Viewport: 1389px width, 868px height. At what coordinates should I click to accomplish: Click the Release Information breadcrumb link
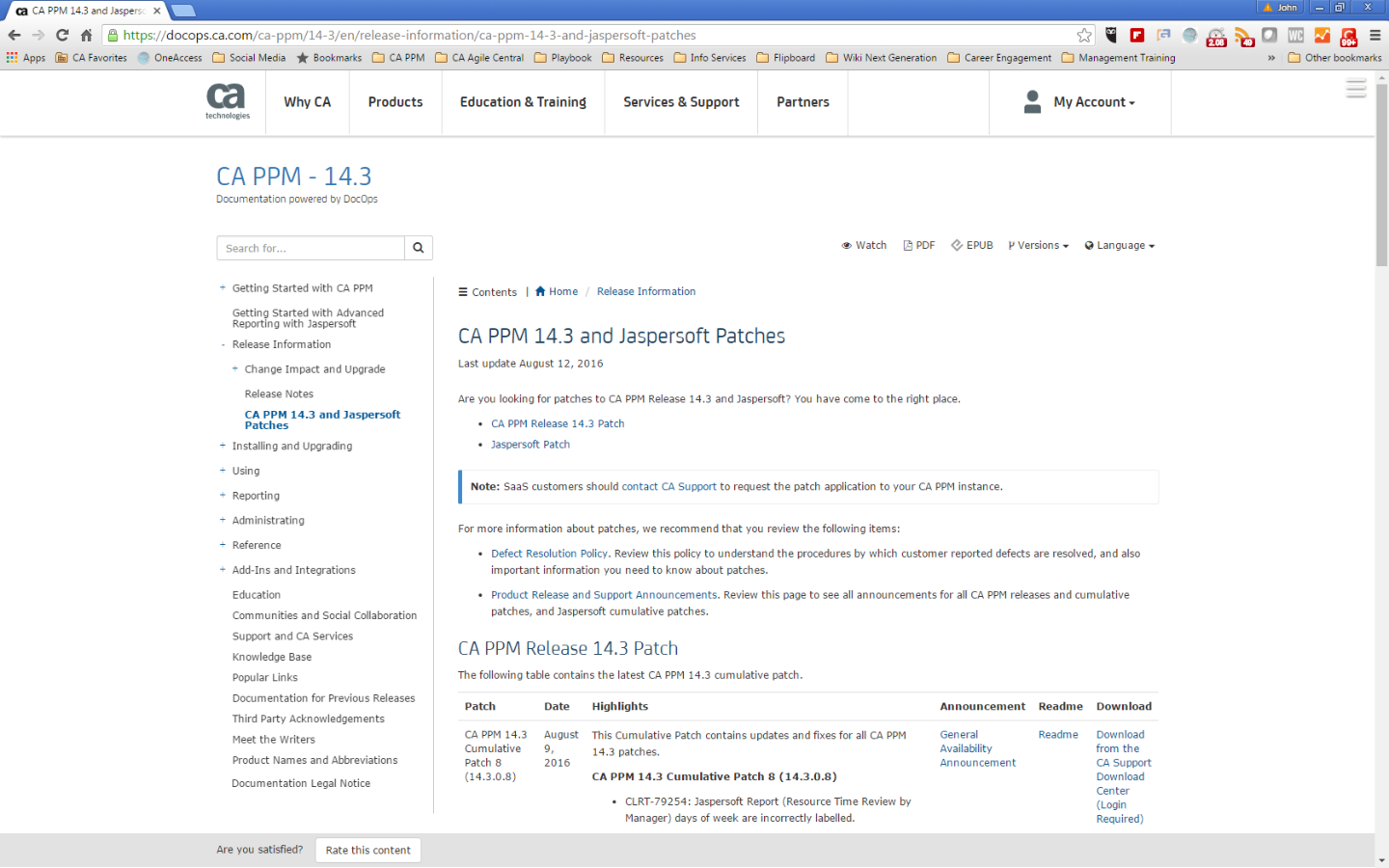click(x=646, y=291)
